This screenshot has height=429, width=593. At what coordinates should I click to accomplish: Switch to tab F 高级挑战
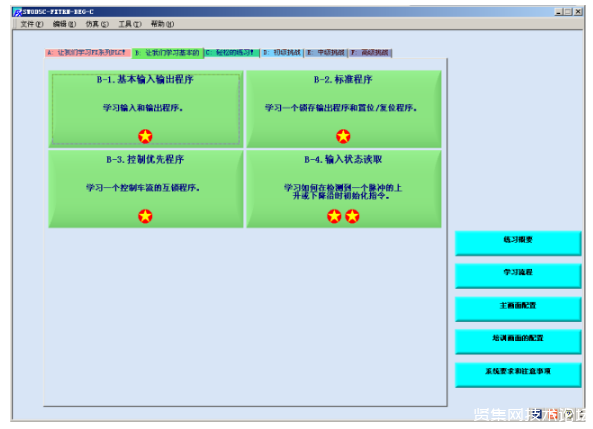[x=370, y=53]
